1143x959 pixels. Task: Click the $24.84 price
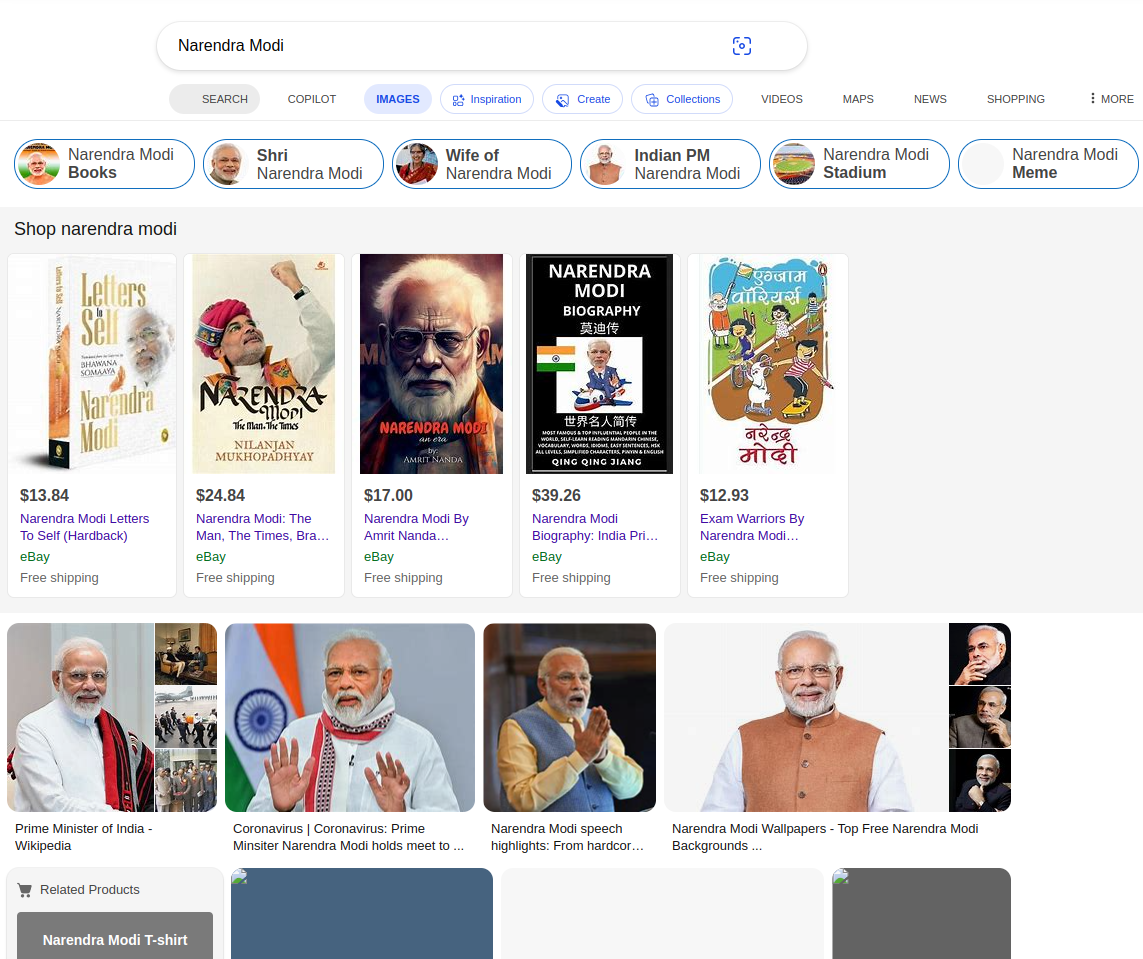220,496
